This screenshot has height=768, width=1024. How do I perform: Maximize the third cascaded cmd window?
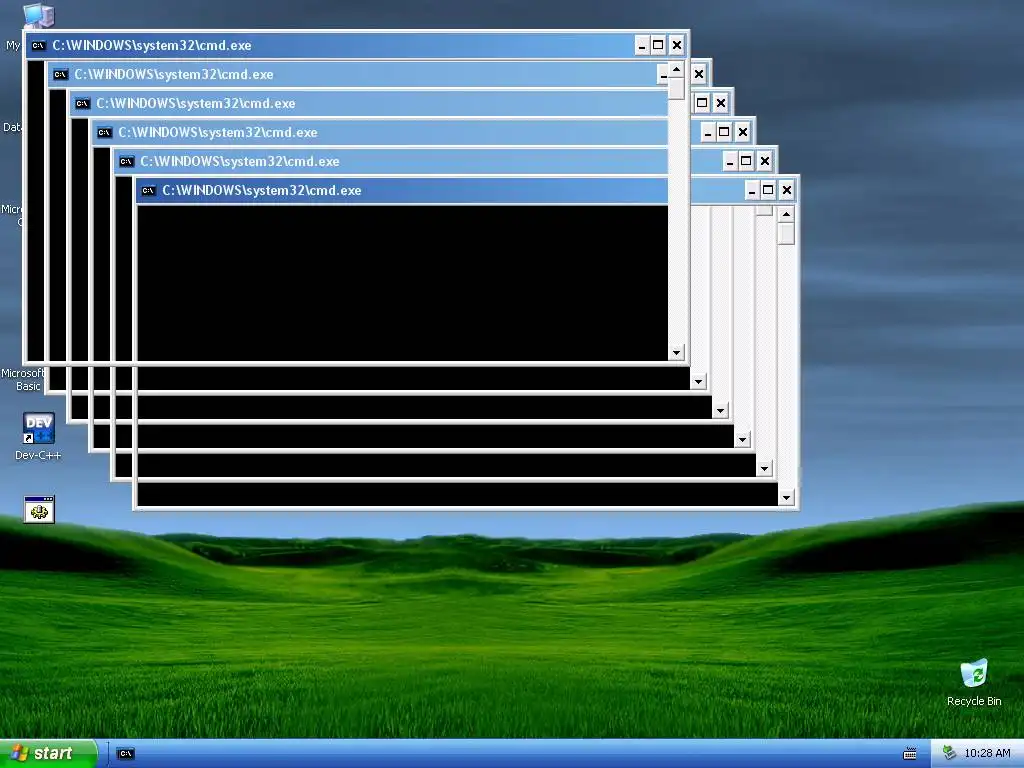click(702, 103)
